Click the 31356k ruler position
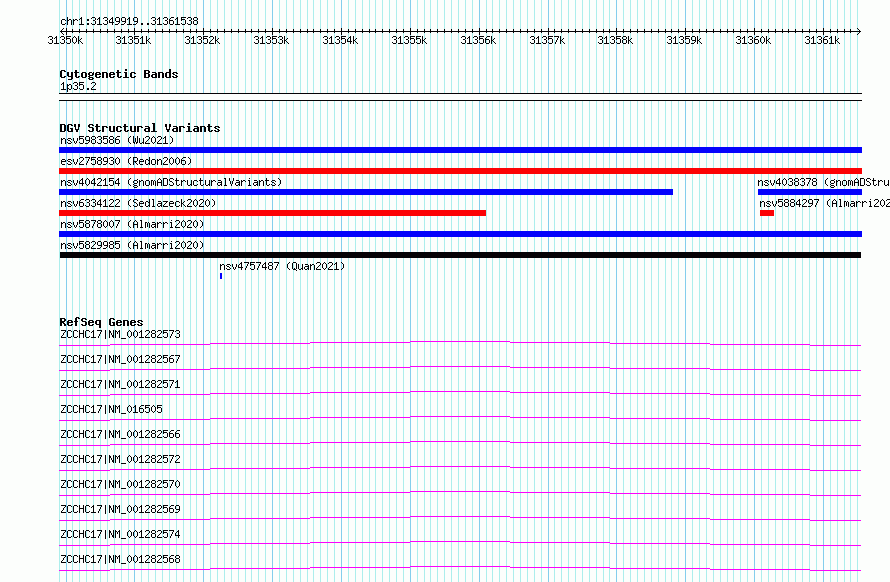The image size is (890, 582). coord(478,40)
